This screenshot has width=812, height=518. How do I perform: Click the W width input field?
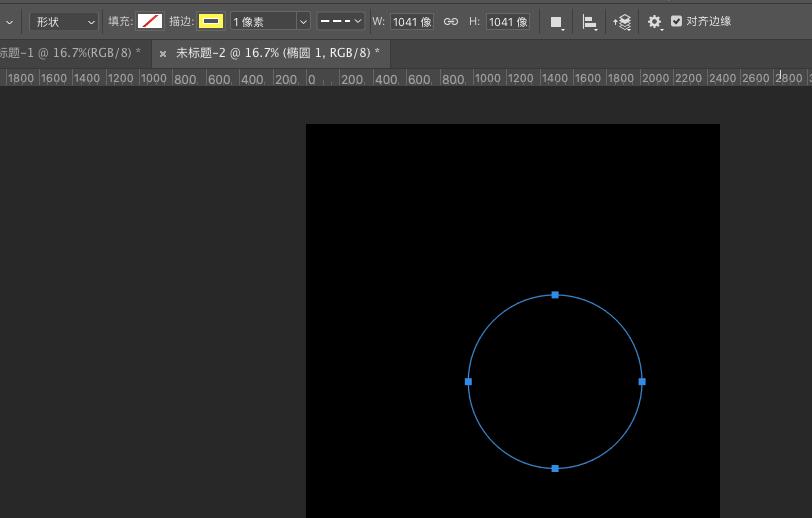(x=412, y=22)
